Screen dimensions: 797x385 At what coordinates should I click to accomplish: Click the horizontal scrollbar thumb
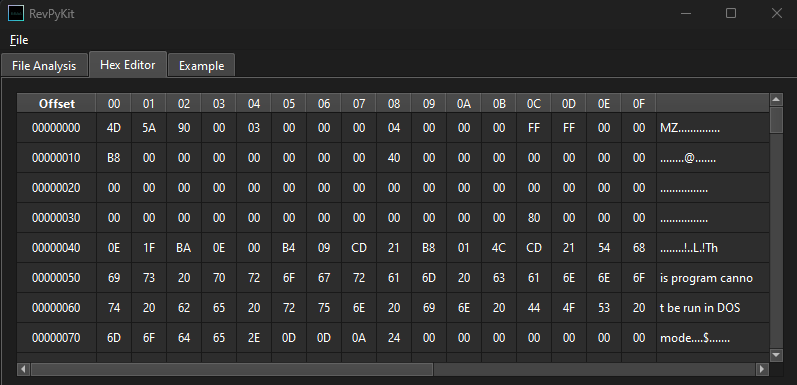(x=232, y=369)
